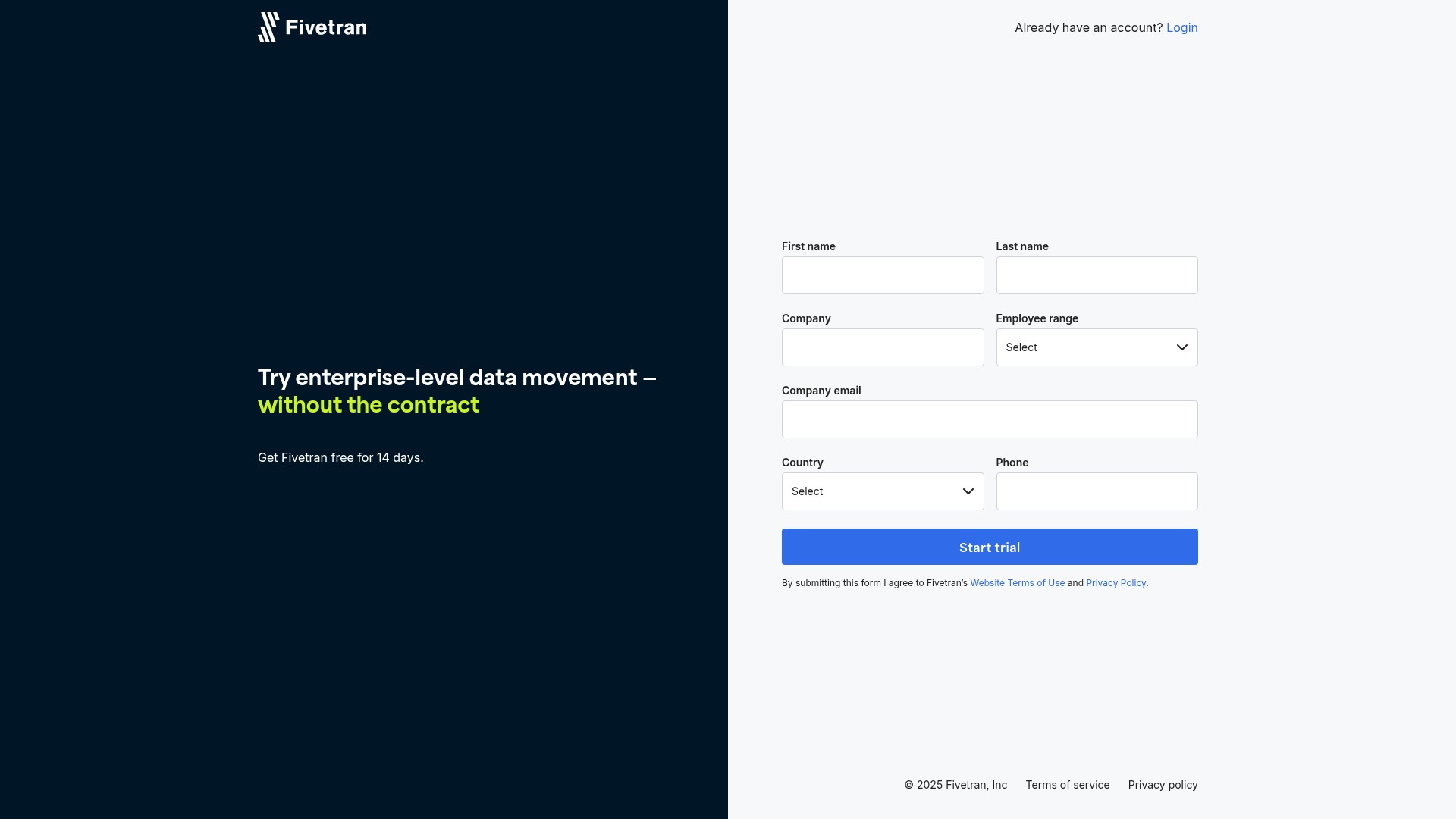Open the Login link

click(x=1181, y=27)
